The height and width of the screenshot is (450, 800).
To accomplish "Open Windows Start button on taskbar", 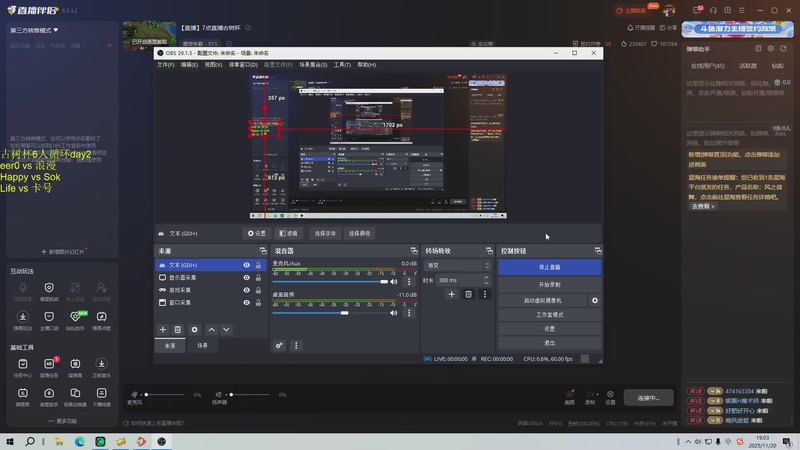I will click(10, 441).
